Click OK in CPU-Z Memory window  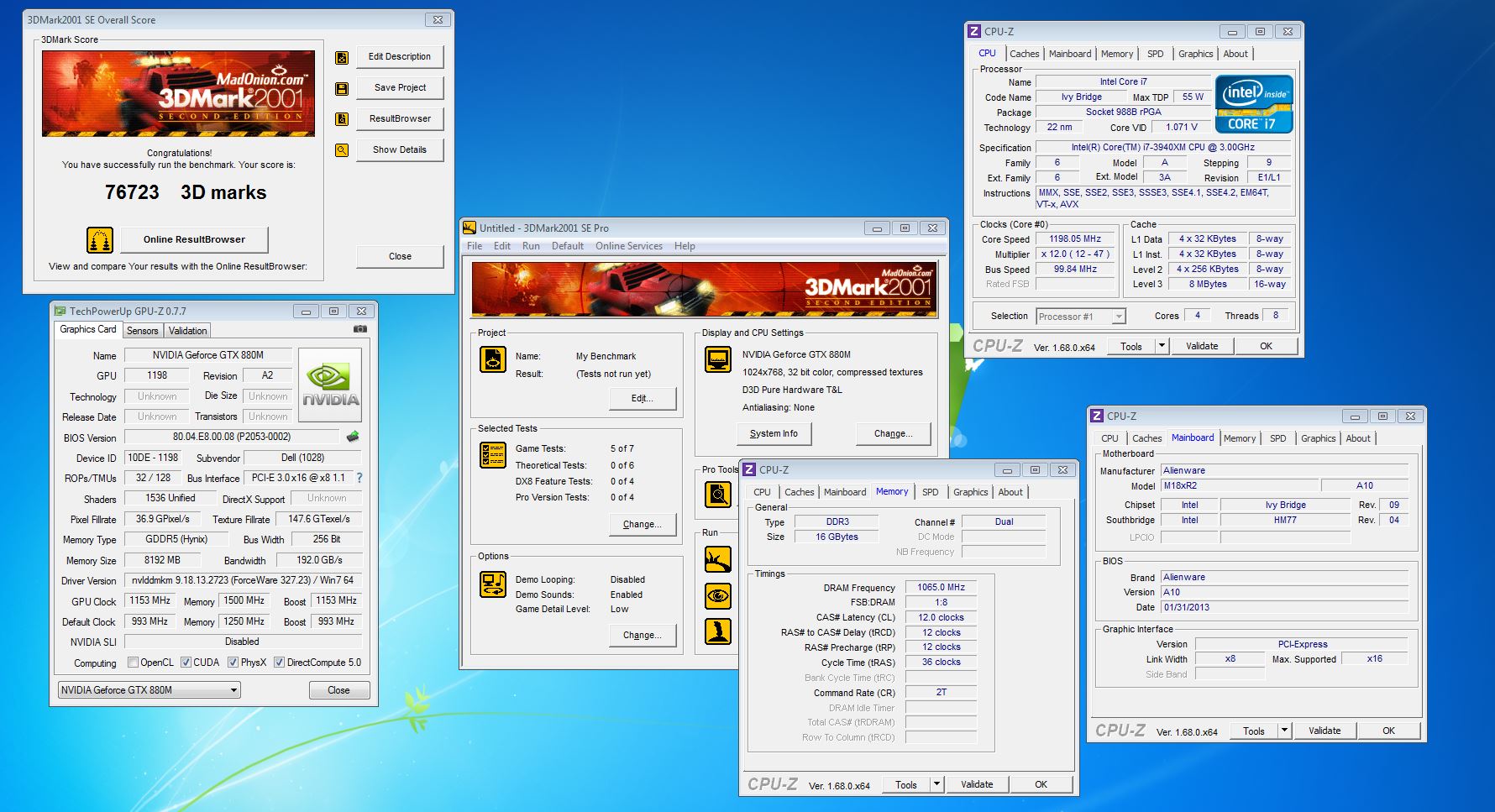[x=1041, y=784]
